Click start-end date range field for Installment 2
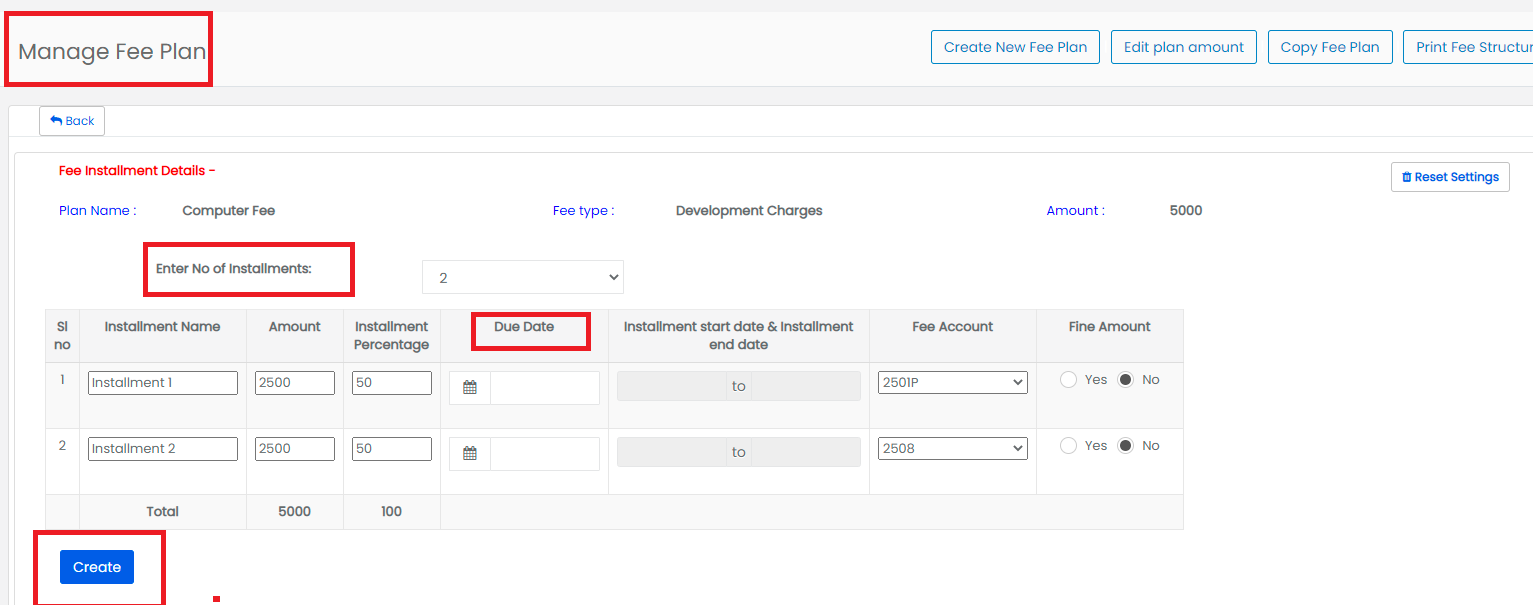The image size is (1533, 605). (x=739, y=452)
